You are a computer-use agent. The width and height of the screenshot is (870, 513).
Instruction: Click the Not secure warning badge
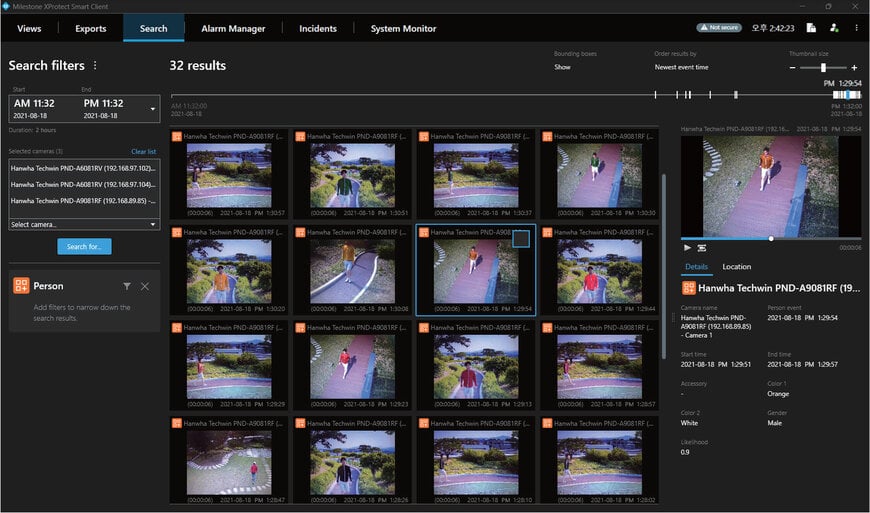pyautogui.click(x=719, y=28)
